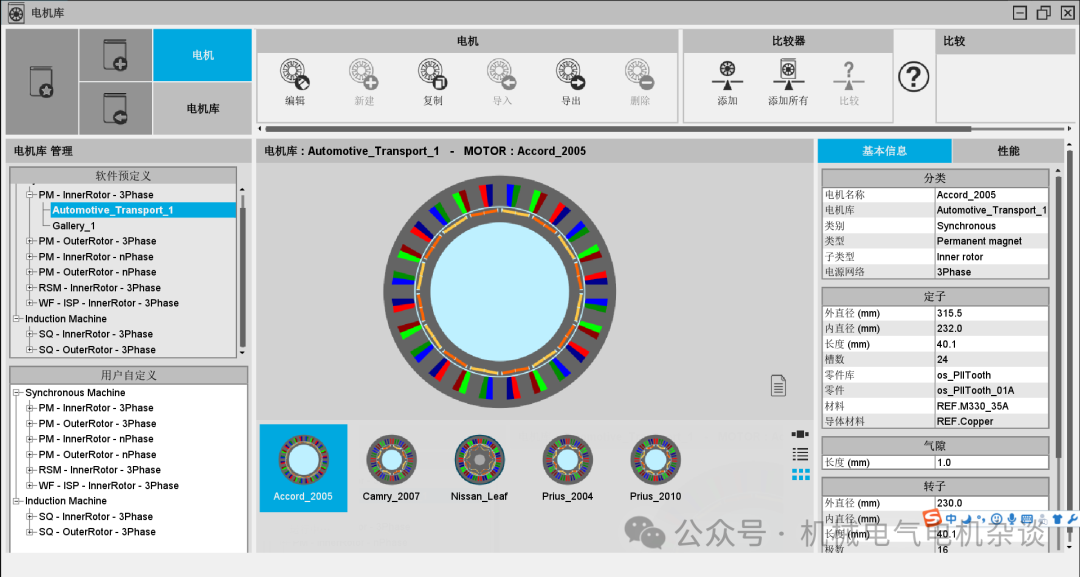The height and width of the screenshot is (577, 1080).
Task: Switch to grid thumbnails view icon
Action: (x=800, y=474)
